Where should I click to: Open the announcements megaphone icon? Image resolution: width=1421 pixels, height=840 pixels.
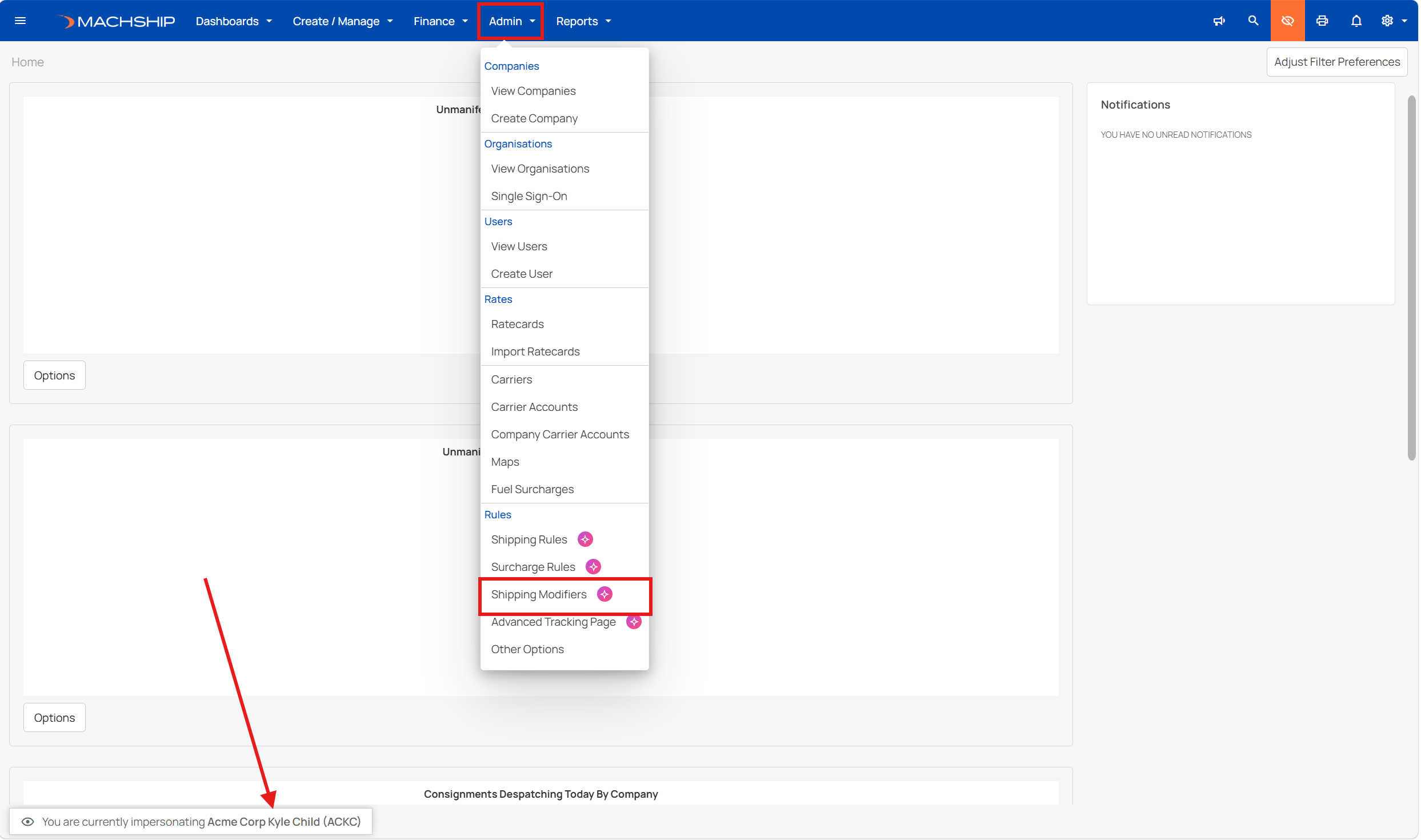(x=1219, y=21)
